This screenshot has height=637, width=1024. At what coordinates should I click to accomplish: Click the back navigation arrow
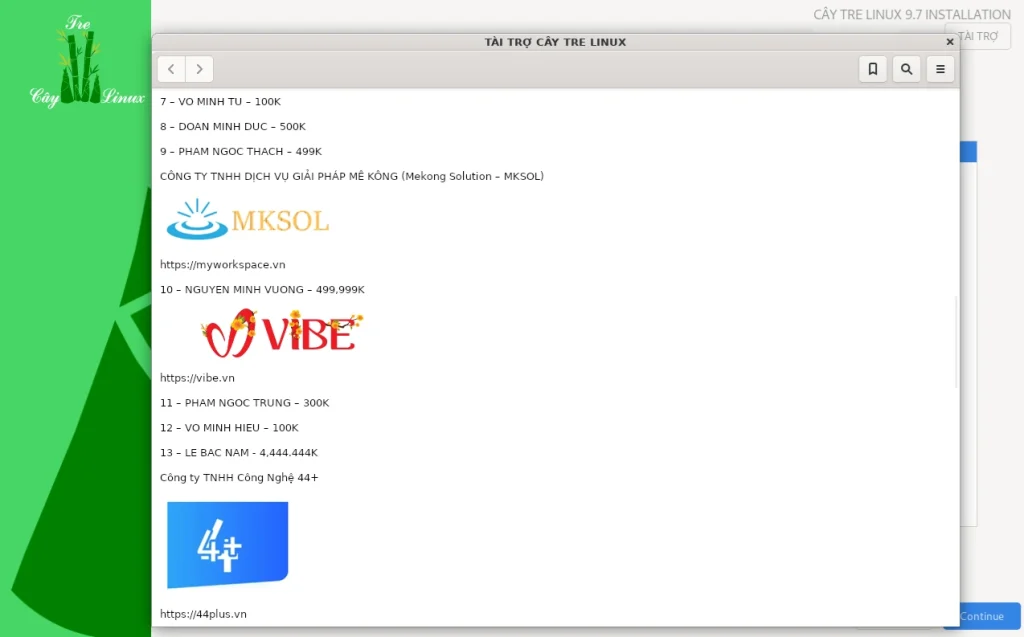171,69
